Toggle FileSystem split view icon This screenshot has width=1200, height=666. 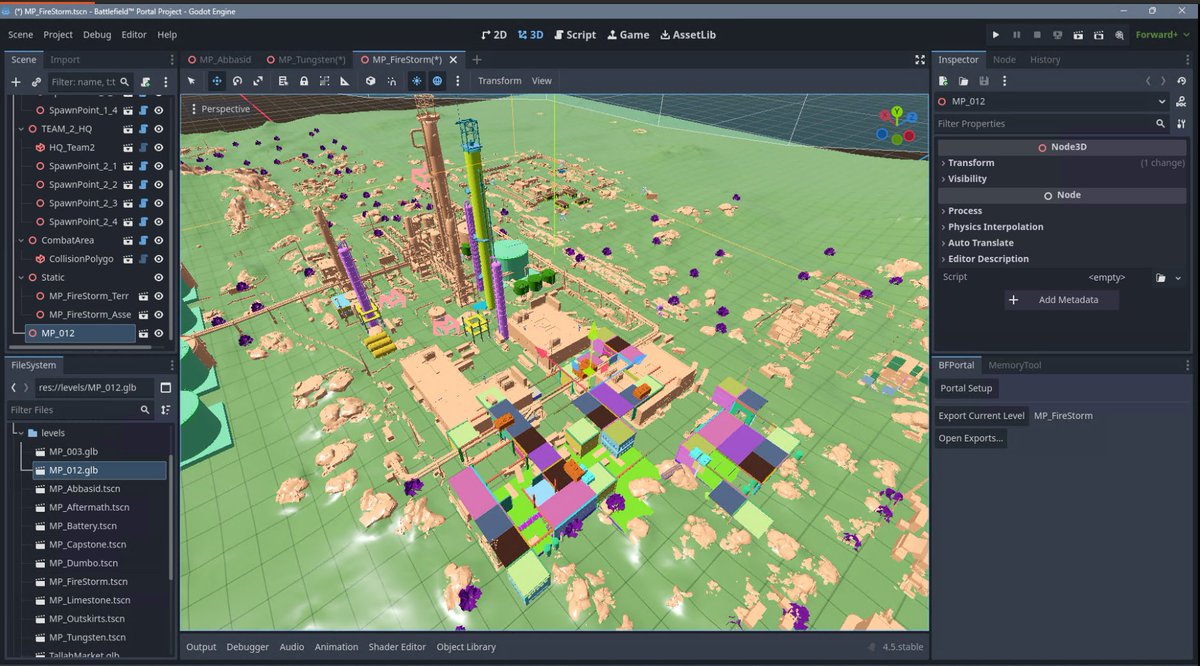[166, 387]
